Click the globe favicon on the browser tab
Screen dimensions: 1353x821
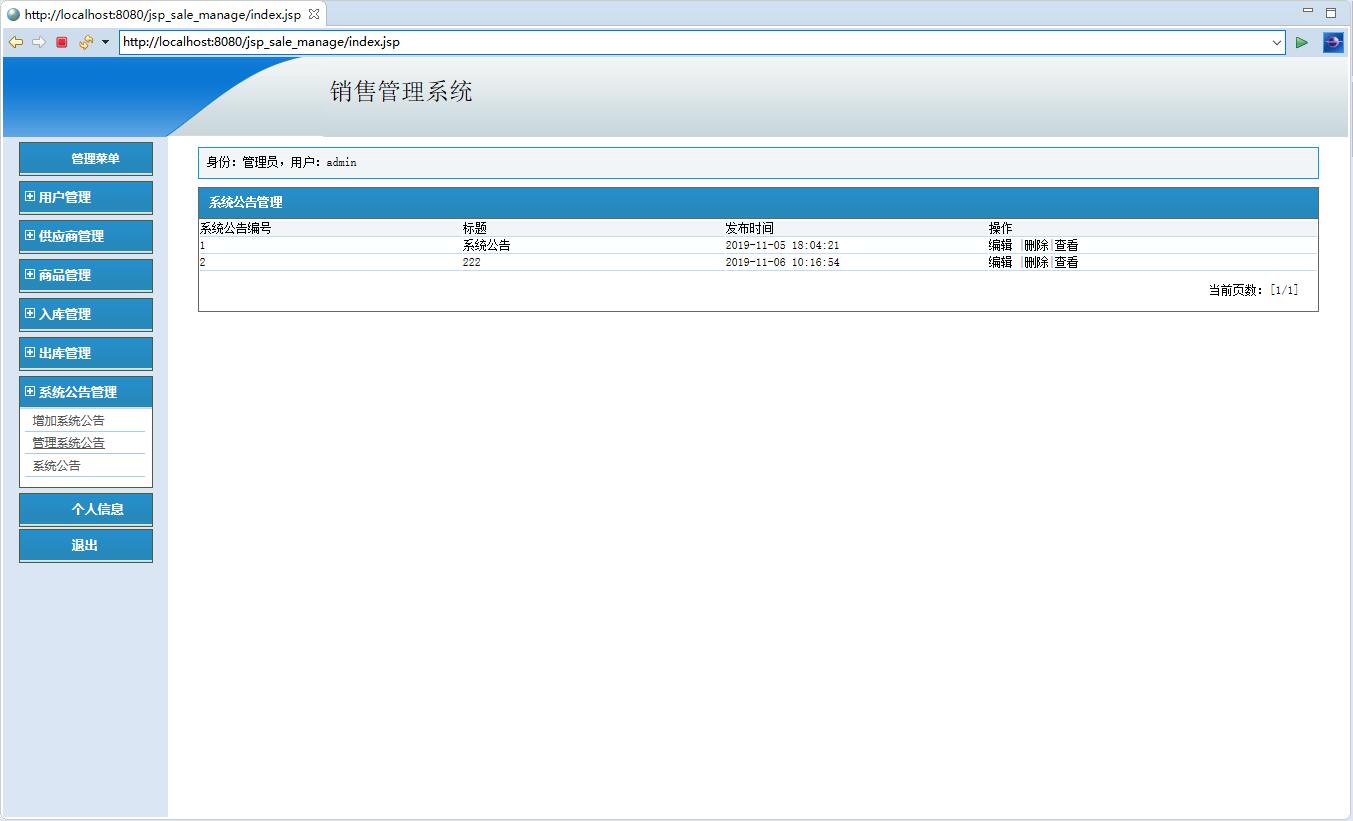tap(12, 14)
